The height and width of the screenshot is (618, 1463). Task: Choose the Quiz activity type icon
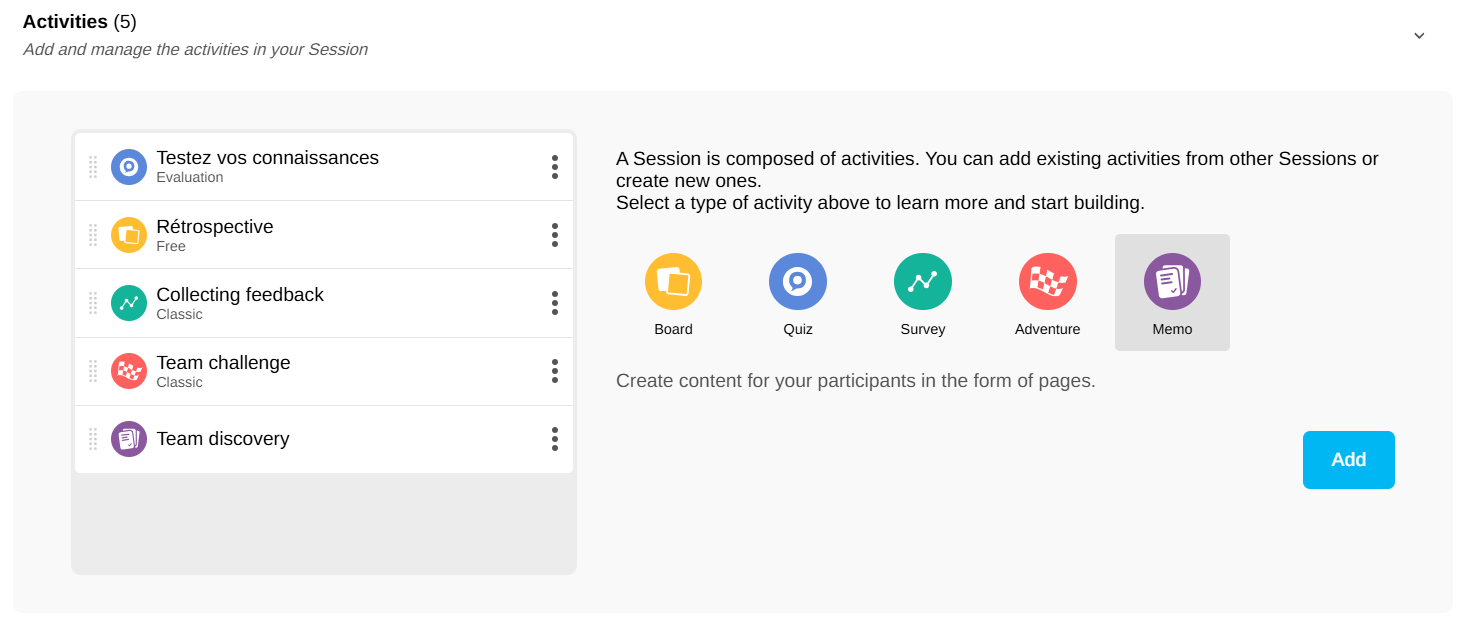click(x=797, y=282)
